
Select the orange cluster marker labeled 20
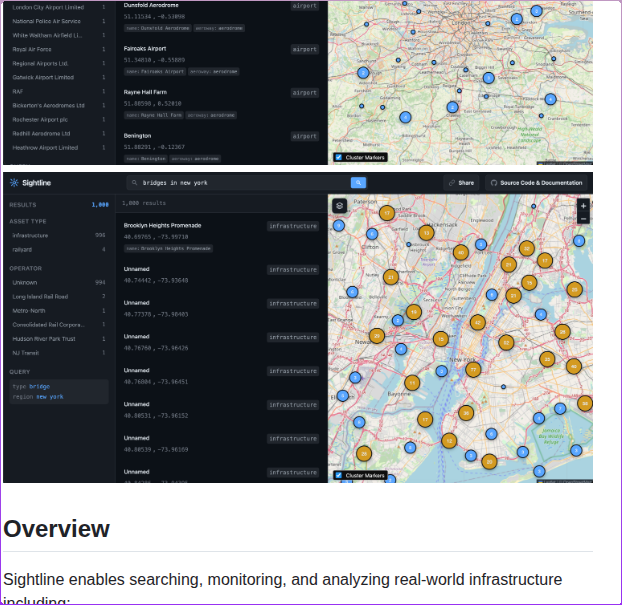pos(489,461)
